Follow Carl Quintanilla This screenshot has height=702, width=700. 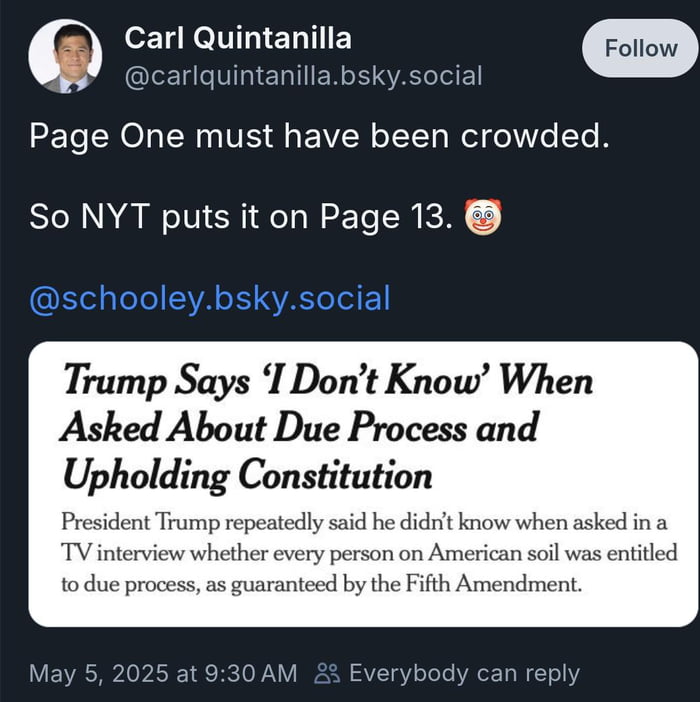[x=641, y=48]
